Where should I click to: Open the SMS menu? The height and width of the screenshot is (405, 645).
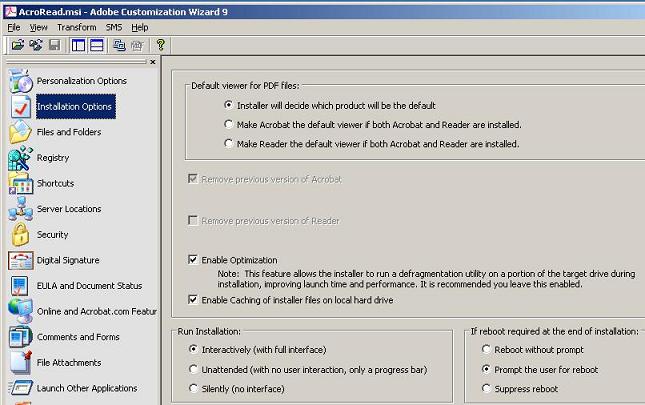click(x=114, y=27)
